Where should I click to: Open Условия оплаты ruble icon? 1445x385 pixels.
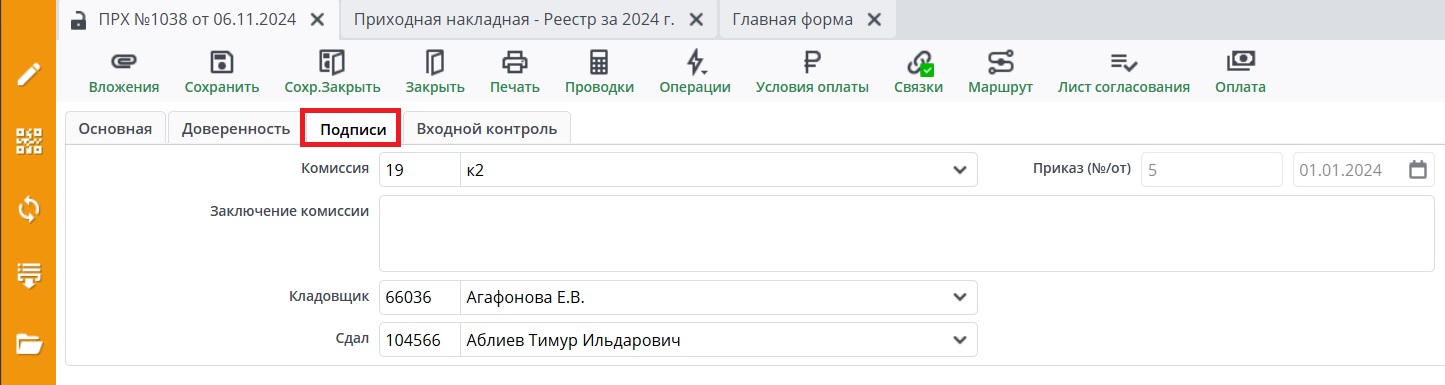coord(812,63)
